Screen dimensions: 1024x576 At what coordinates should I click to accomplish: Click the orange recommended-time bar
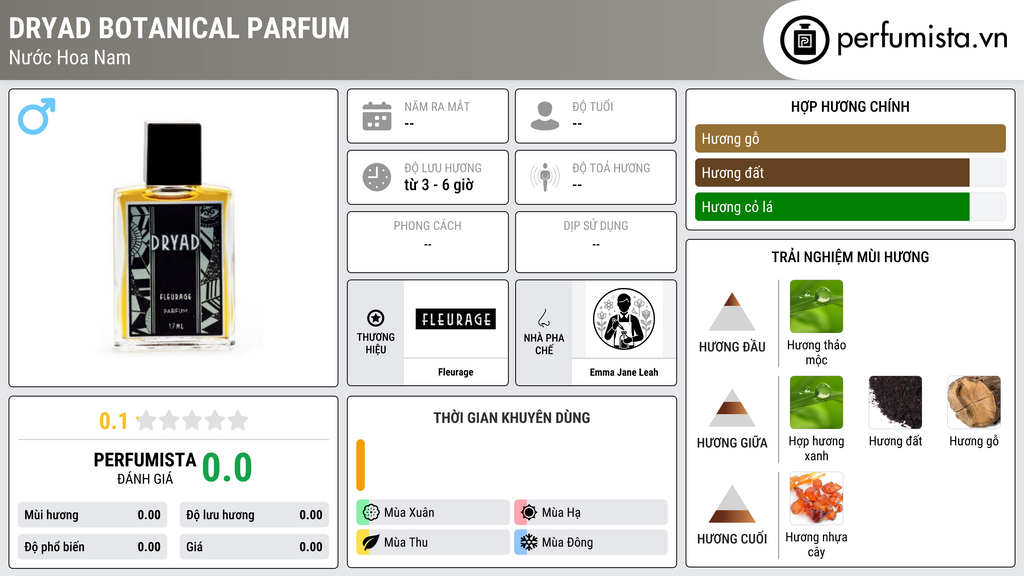click(x=360, y=465)
